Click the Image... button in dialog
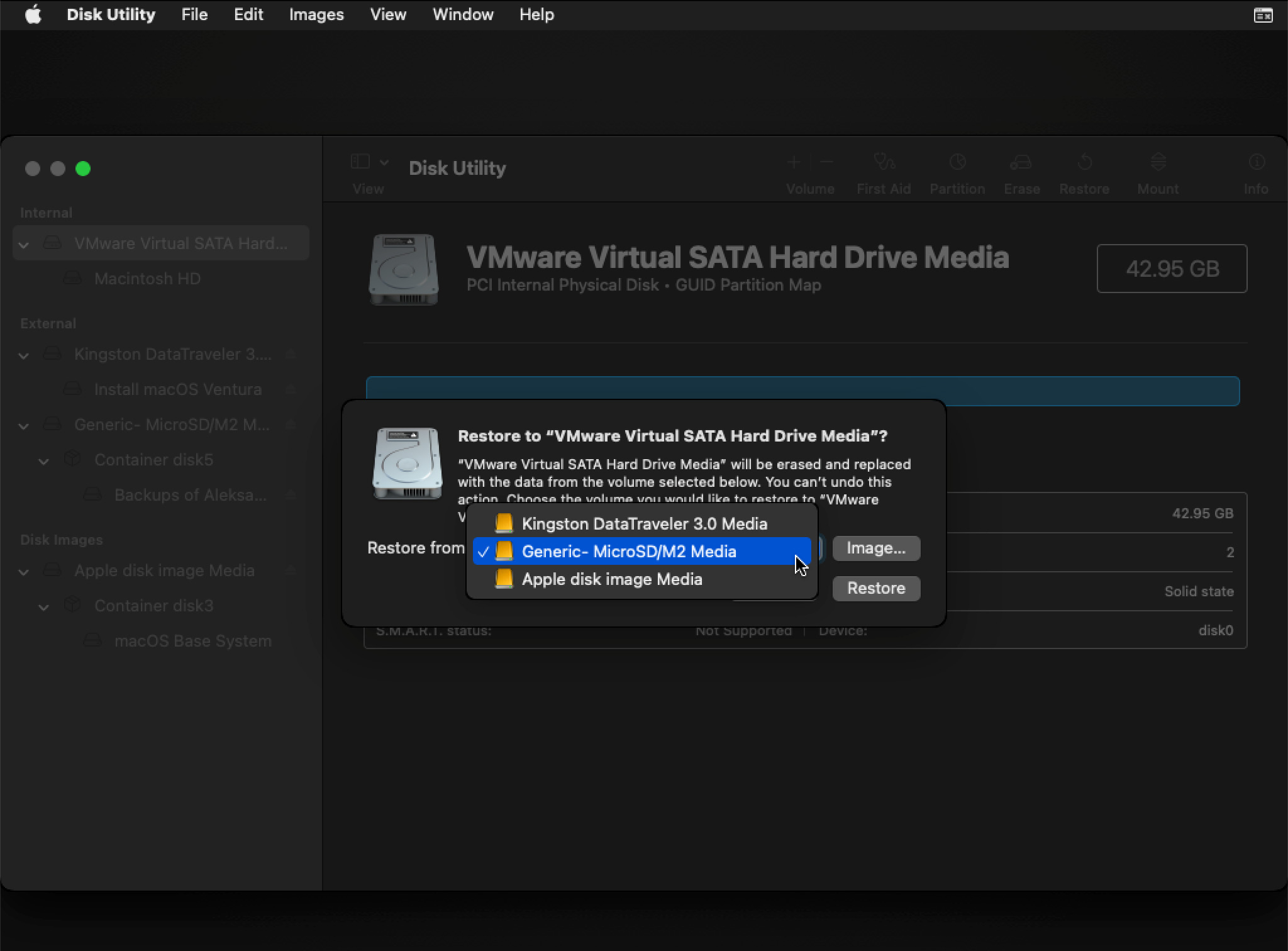Screen dimensions: 1288x951 [x=875, y=547]
